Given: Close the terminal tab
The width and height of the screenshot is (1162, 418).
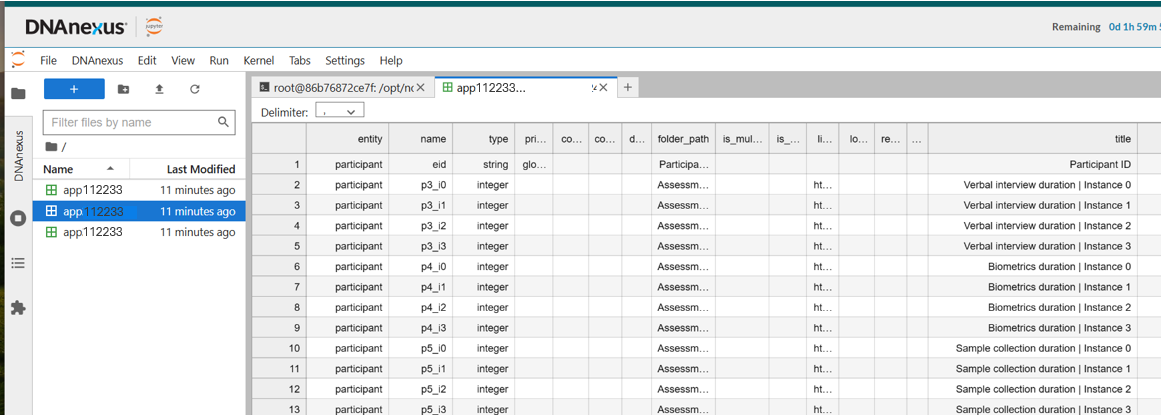Looking at the screenshot, I should click(x=421, y=88).
